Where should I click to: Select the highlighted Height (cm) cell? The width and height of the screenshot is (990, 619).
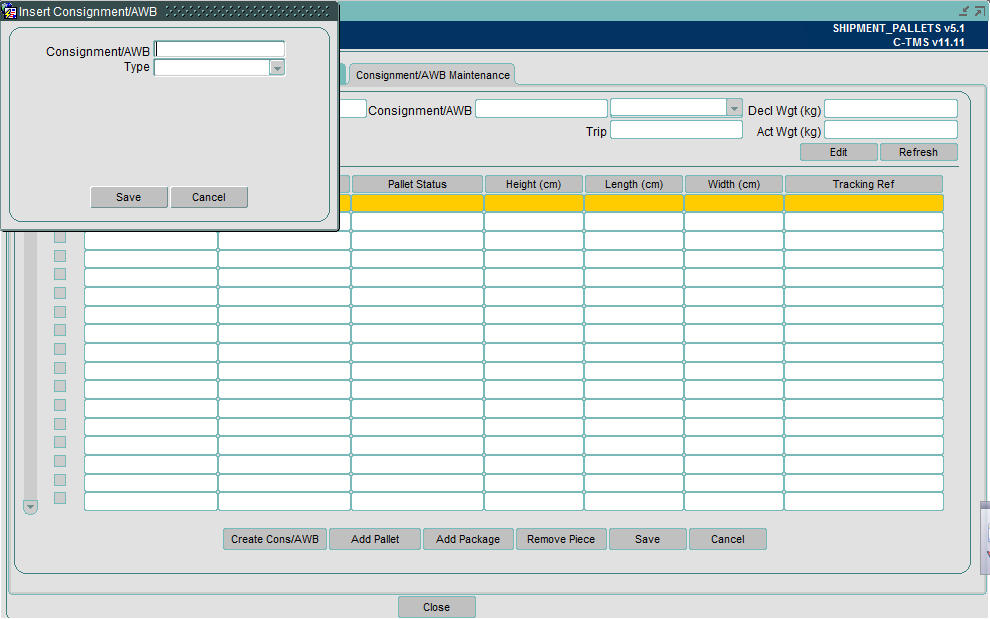534,203
